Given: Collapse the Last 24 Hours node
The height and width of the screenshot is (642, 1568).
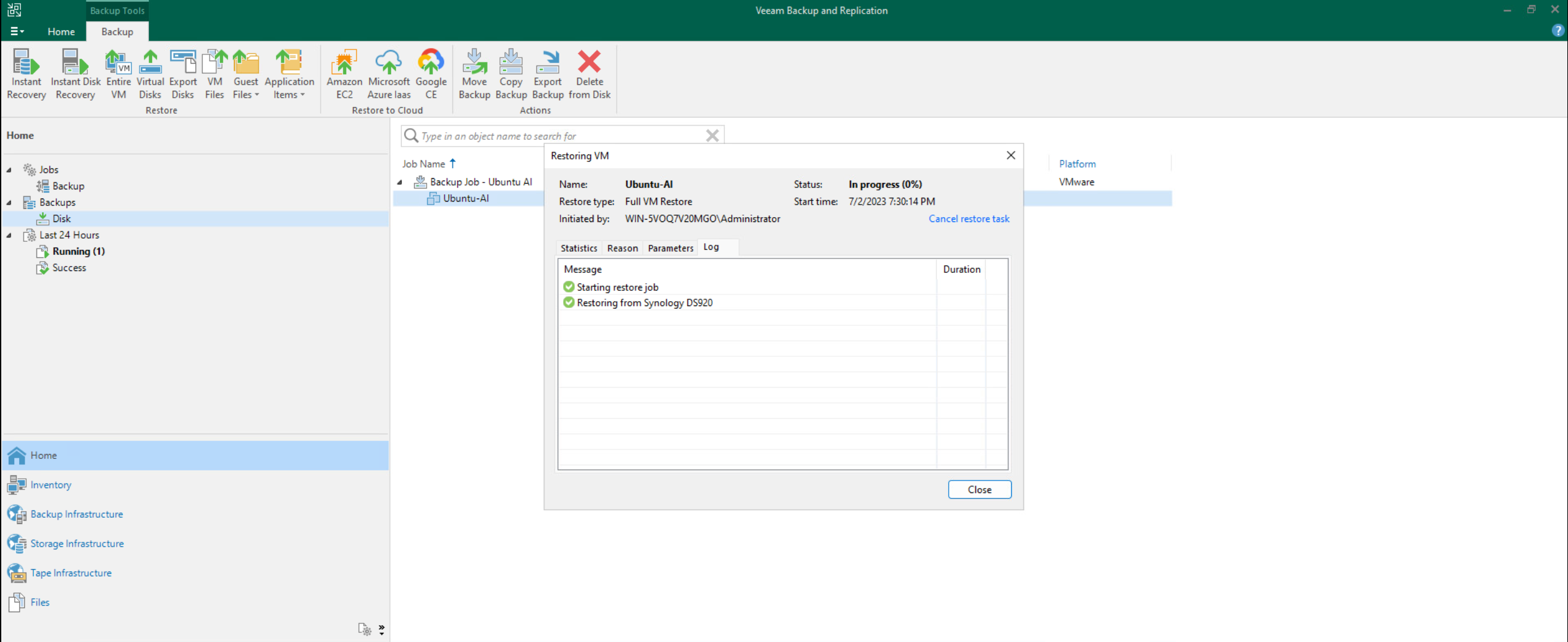Looking at the screenshot, I should coord(9,235).
